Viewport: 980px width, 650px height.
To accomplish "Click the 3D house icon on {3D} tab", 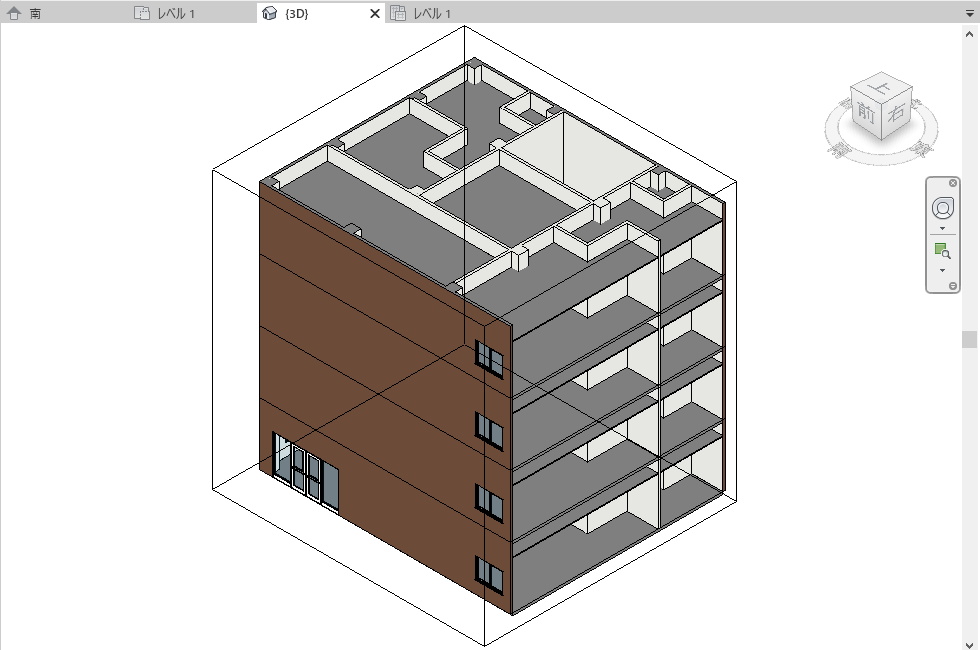I will 269,13.
